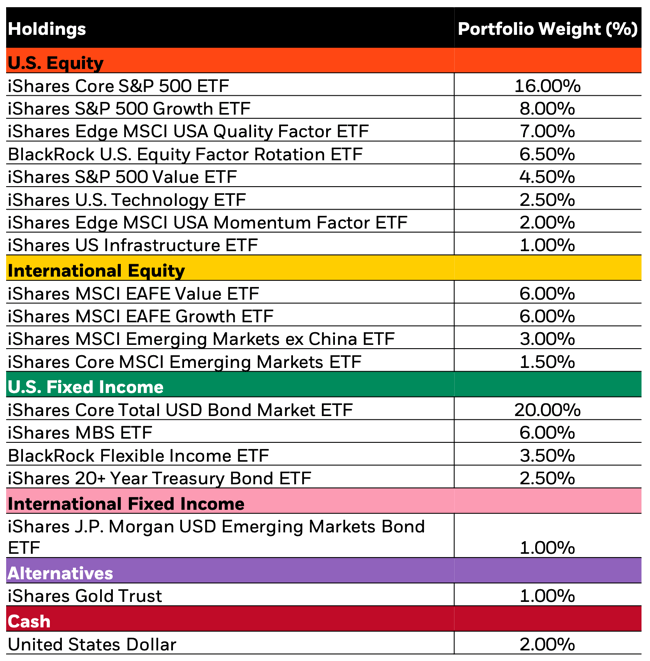Viewport: 650px width, 661px height.
Task: Click iShares US Infrastructure ETF holding
Action: click(132, 245)
